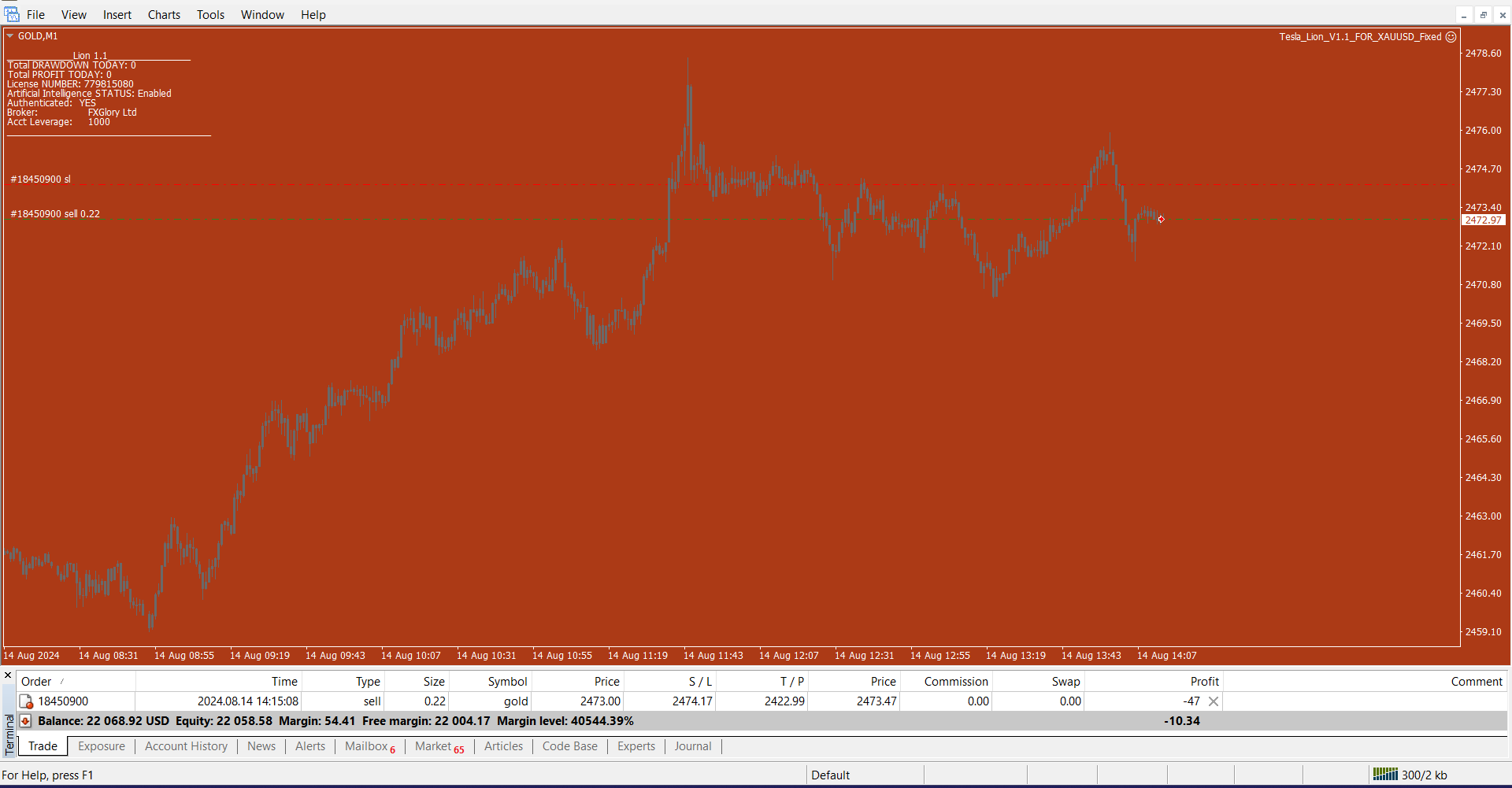
Task: Sort orders by the Profit column header
Action: tap(1204, 682)
